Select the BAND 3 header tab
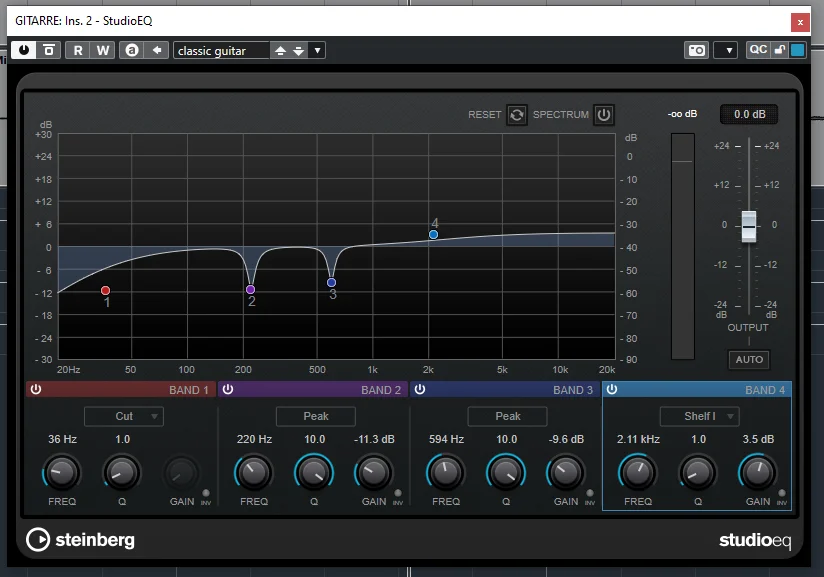824x577 pixels. pyautogui.click(x=504, y=389)
